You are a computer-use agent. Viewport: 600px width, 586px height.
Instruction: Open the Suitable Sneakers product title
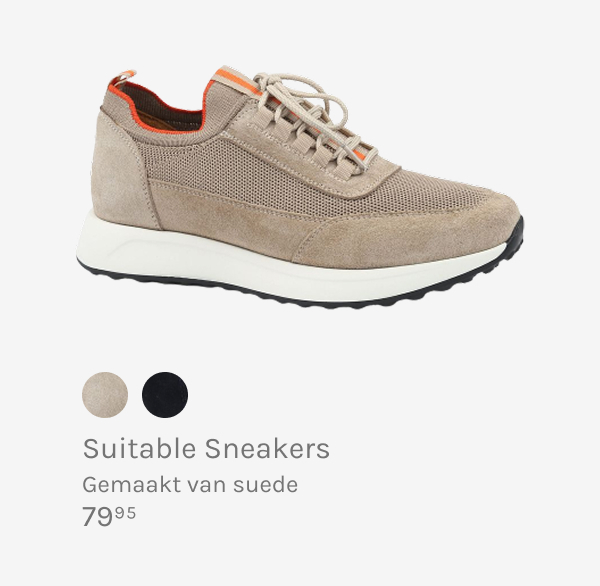tap(206, 448)
